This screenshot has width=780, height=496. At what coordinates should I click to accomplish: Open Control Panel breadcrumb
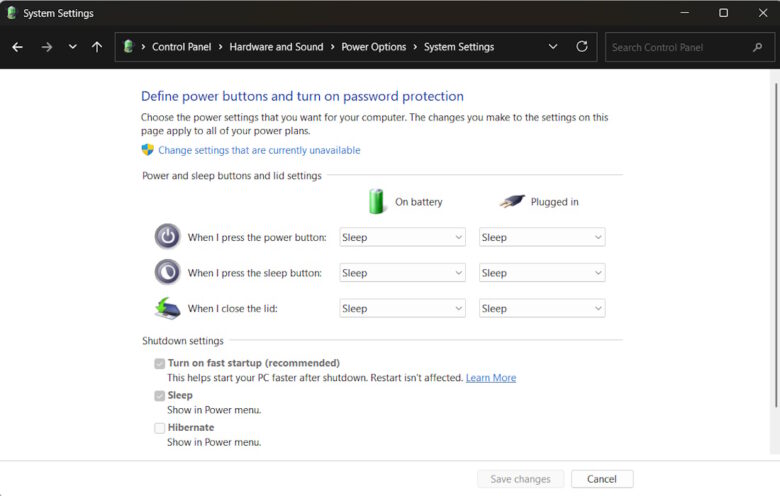(x=182, y=47)
